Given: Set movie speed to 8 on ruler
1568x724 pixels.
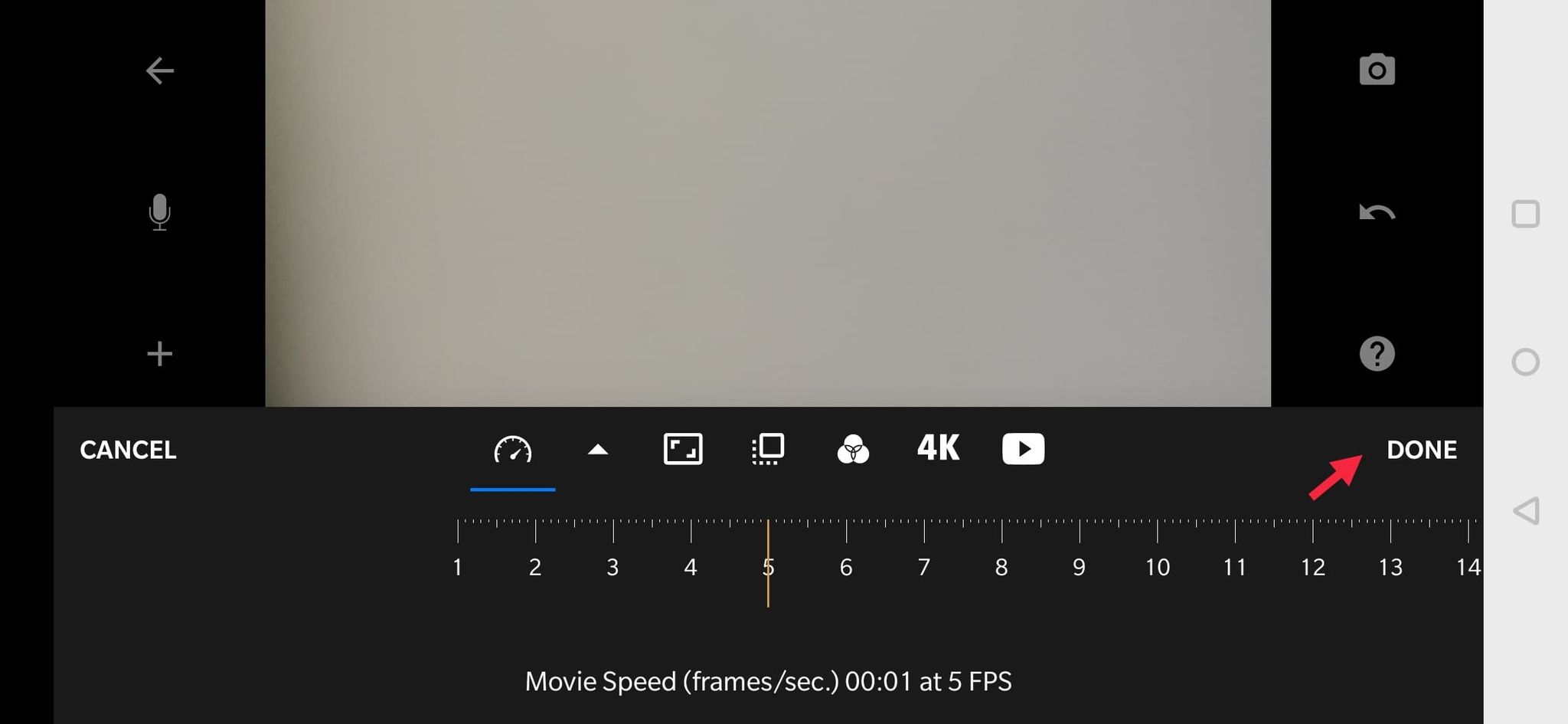Looking at the screenshot, I should click(1001, 568).
